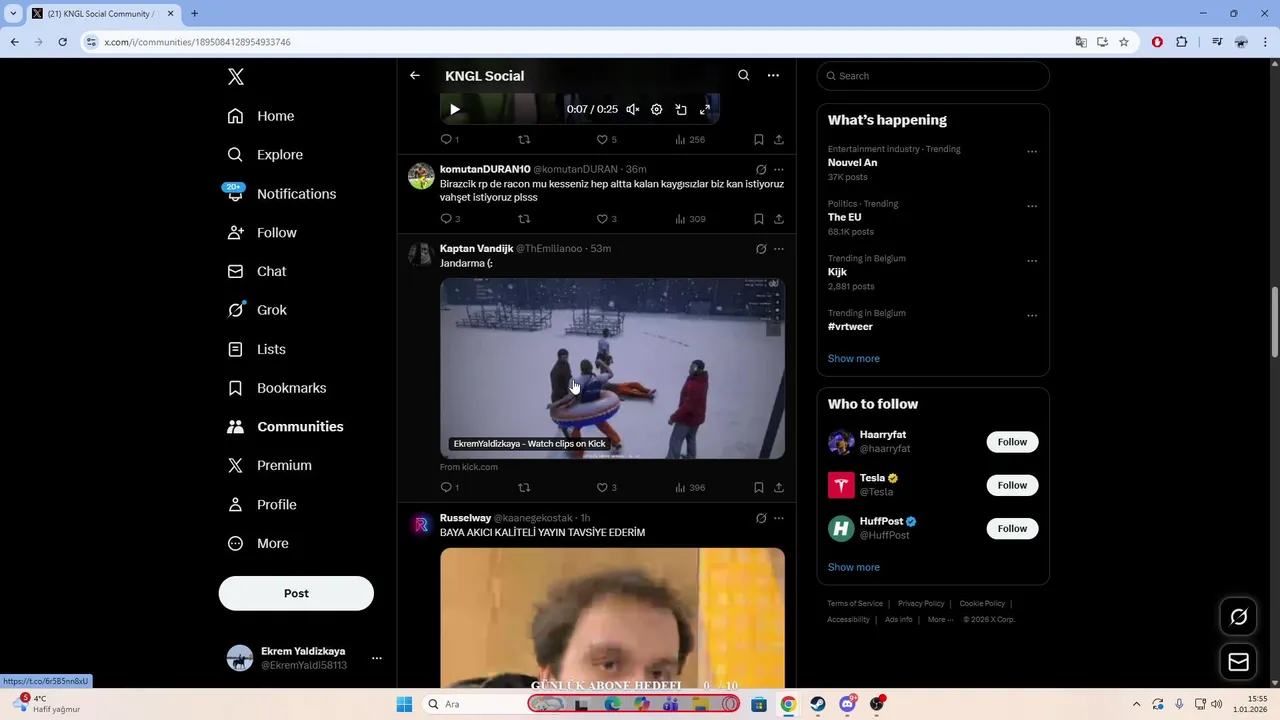Follow Haarryfat
The height and width of the screenshot is (720, 1280).
coord(1012,442)
